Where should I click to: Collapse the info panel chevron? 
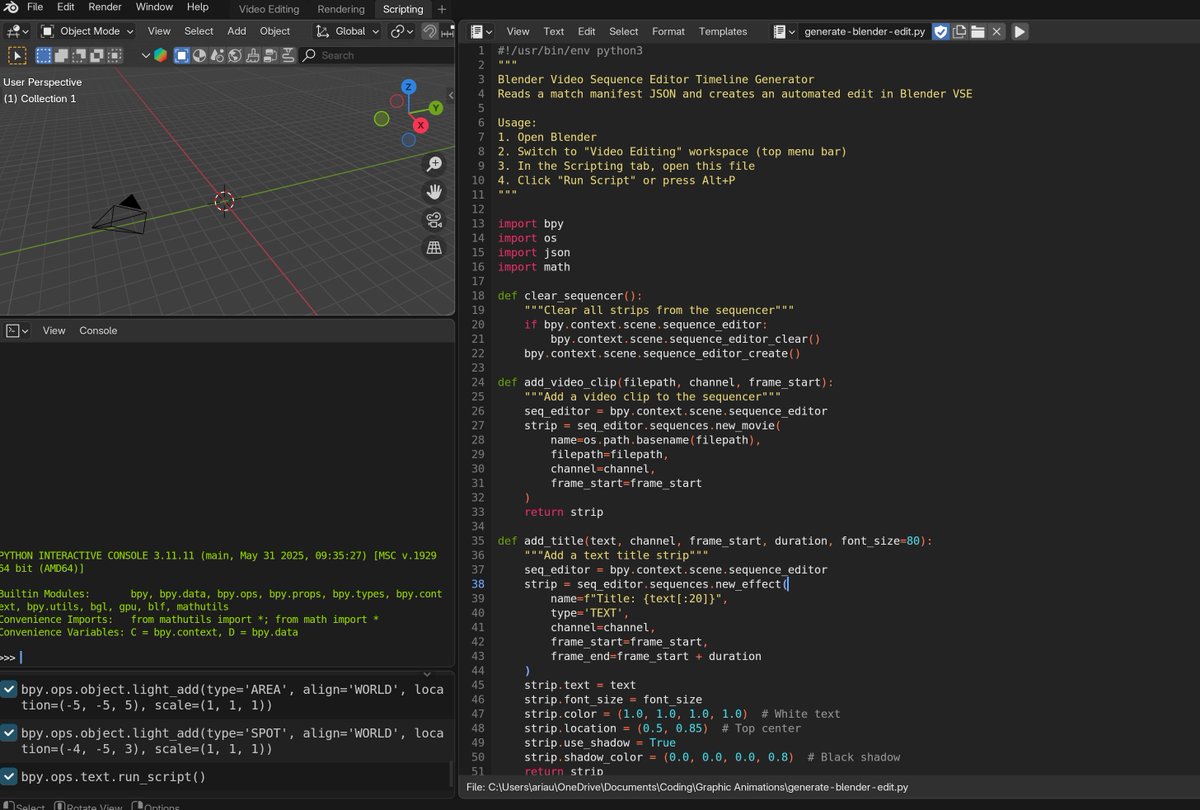[x=428, y=675]
